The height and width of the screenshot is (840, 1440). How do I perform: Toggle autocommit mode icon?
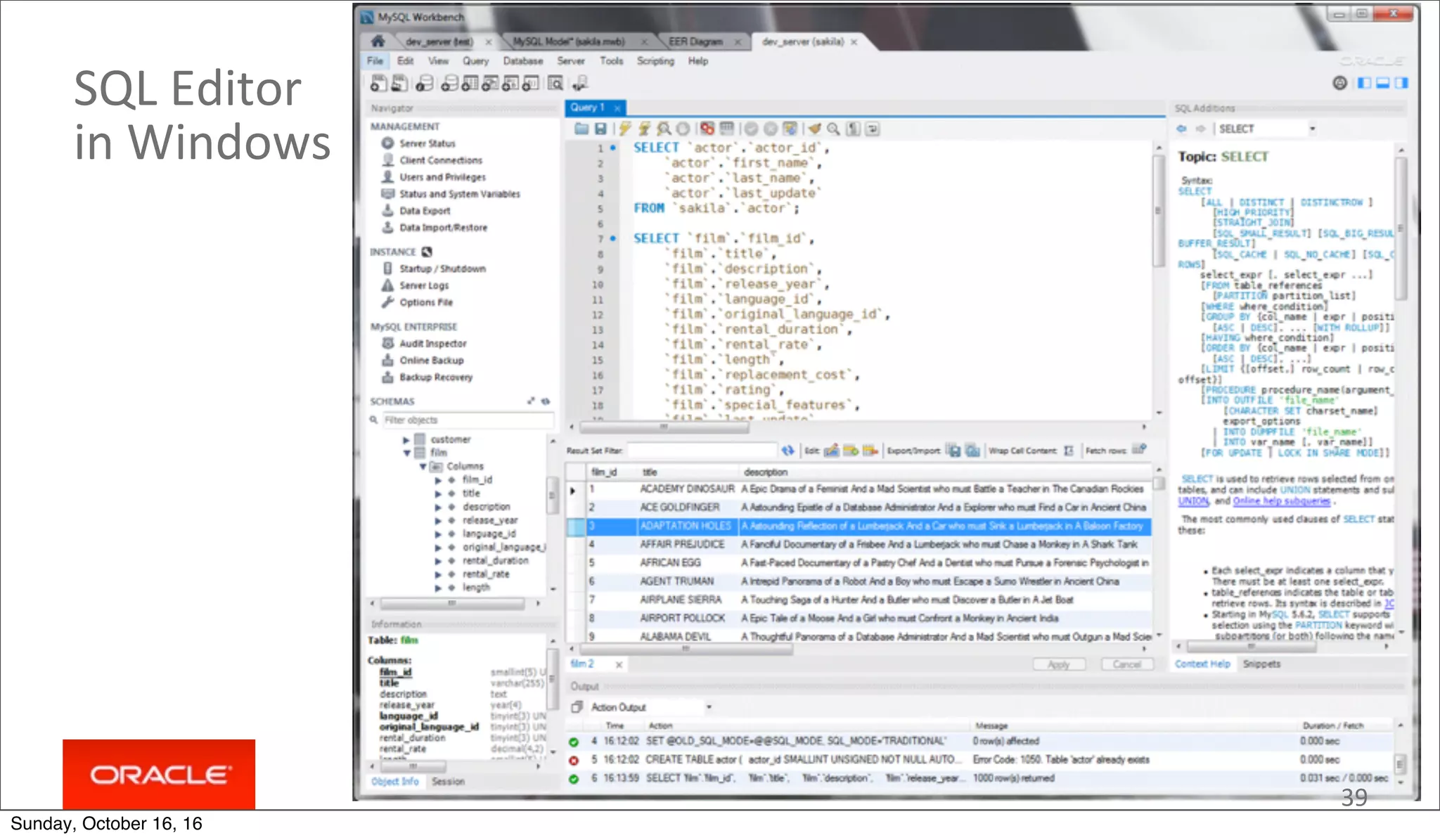790,129
